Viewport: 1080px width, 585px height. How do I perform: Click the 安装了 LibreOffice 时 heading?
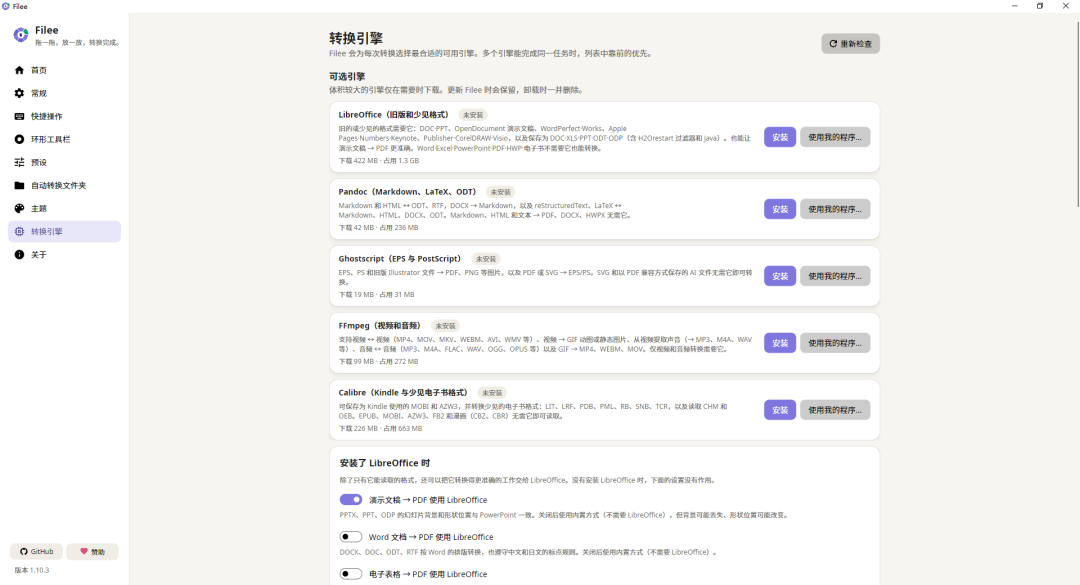385,463
